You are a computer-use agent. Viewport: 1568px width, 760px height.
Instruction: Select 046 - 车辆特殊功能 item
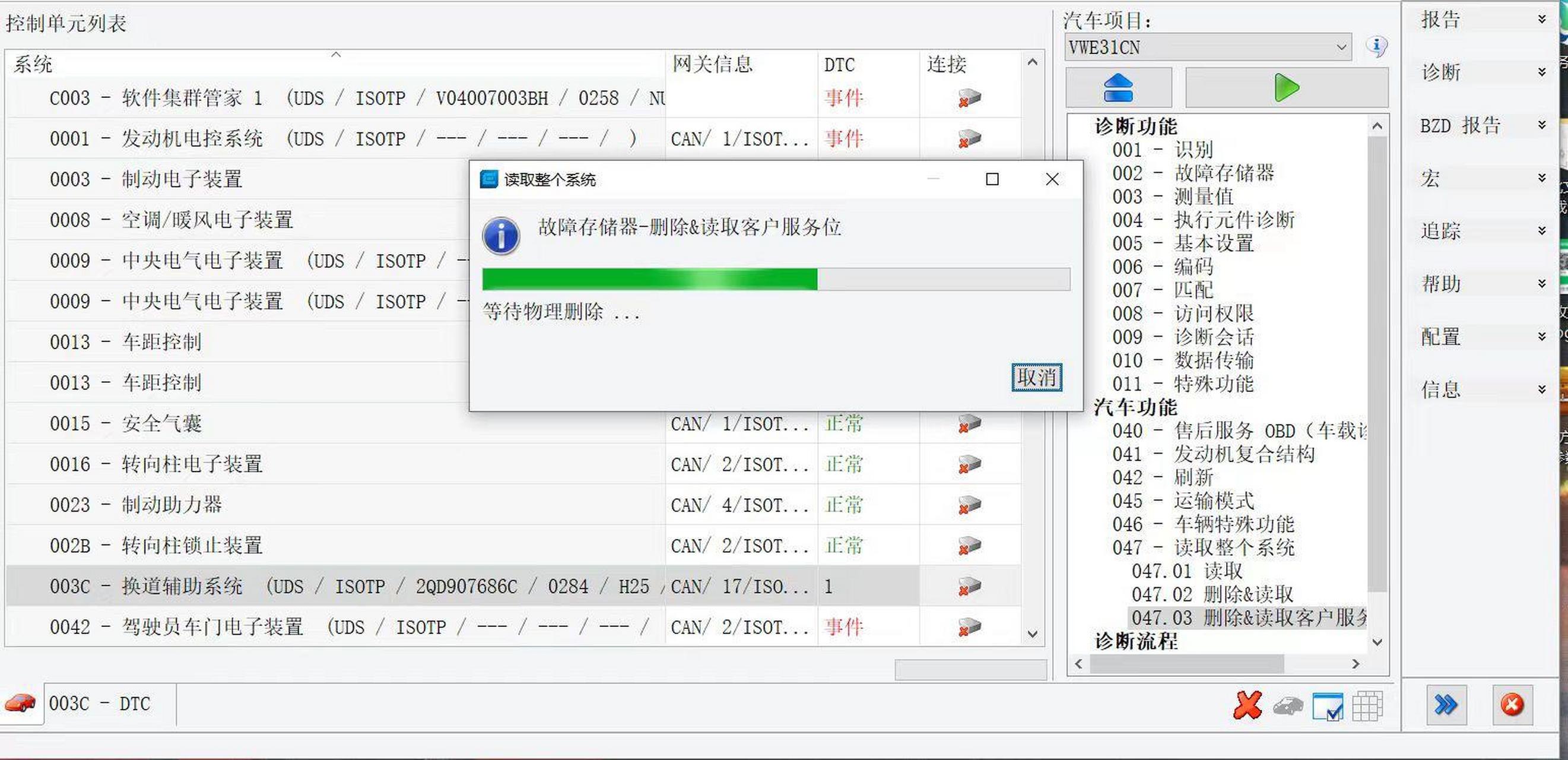pos(1203,524)
